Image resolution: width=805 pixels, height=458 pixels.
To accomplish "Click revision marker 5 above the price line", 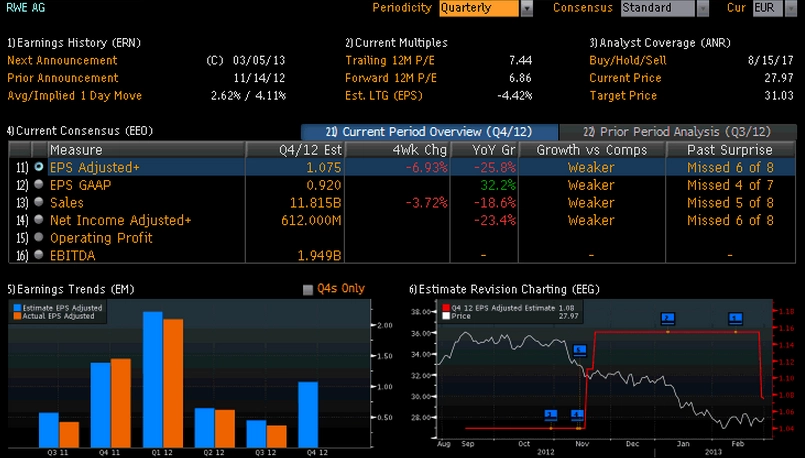I will point(579,351).
